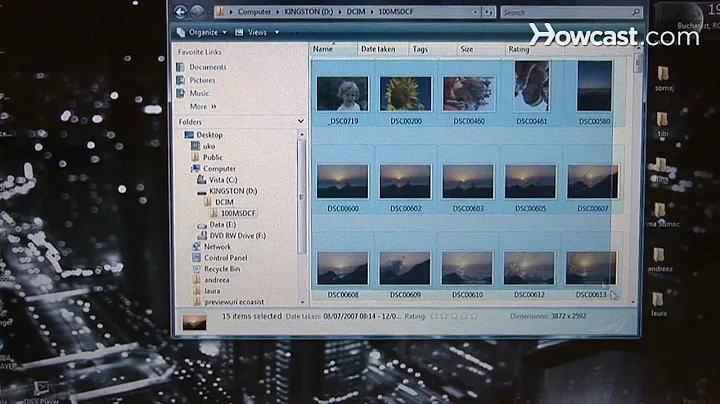Click the Views toolbar icon
This screenshot has height=404, width=720.
point(239,33)
